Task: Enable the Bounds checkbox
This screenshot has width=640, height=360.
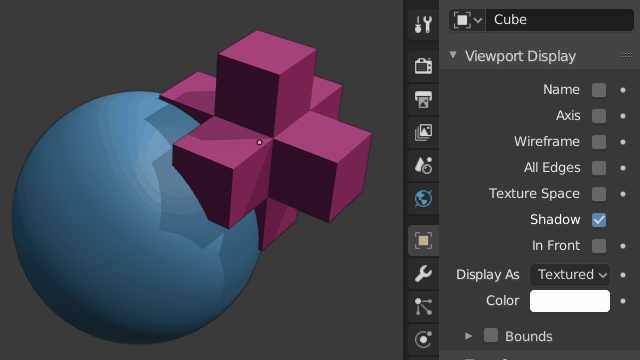Action: tap(491, 336)
